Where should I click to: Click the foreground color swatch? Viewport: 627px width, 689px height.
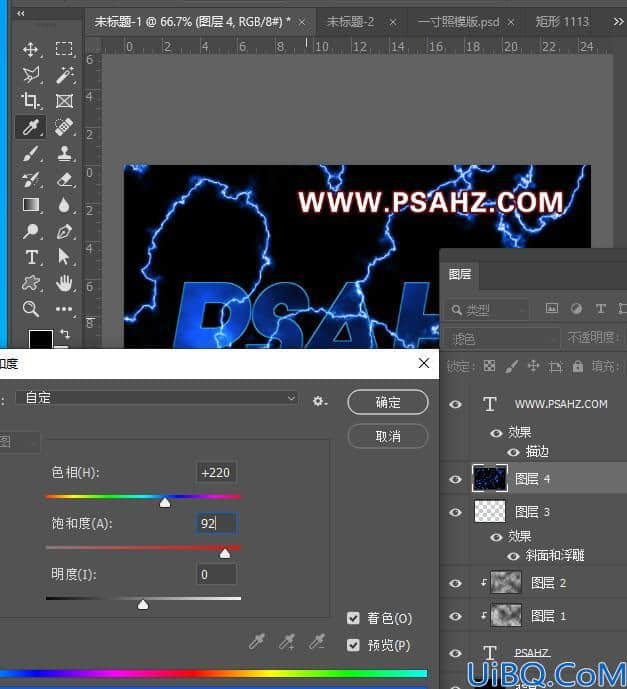click(40, 339)
